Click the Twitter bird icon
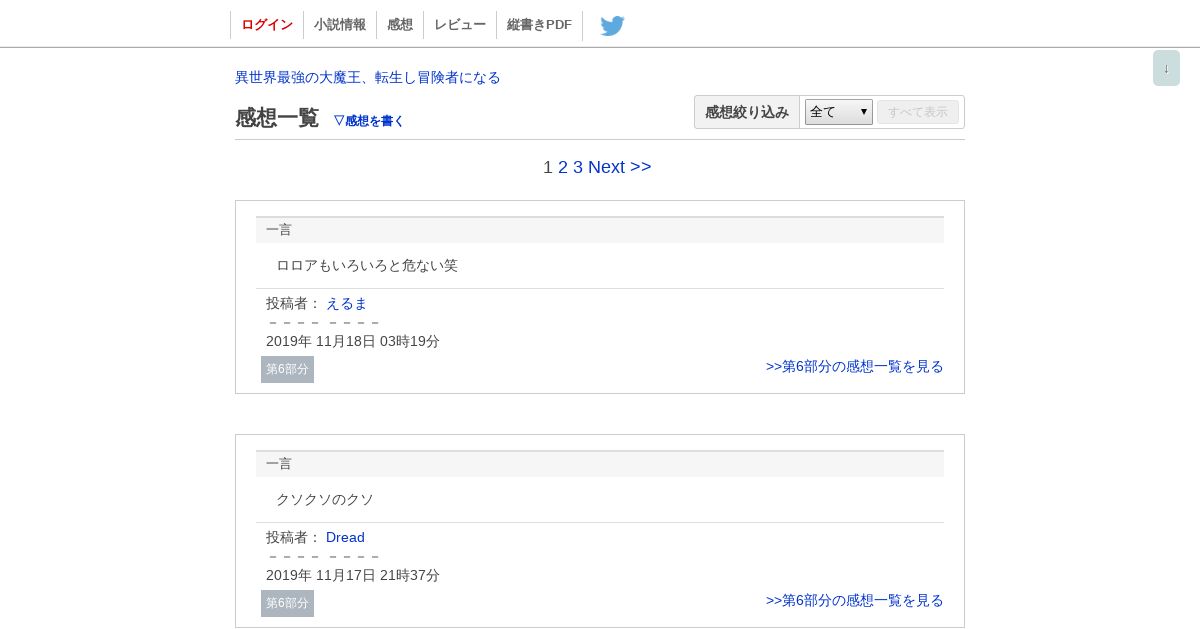1200x630 pixels. pyautogui.click(x=612, y=26)
